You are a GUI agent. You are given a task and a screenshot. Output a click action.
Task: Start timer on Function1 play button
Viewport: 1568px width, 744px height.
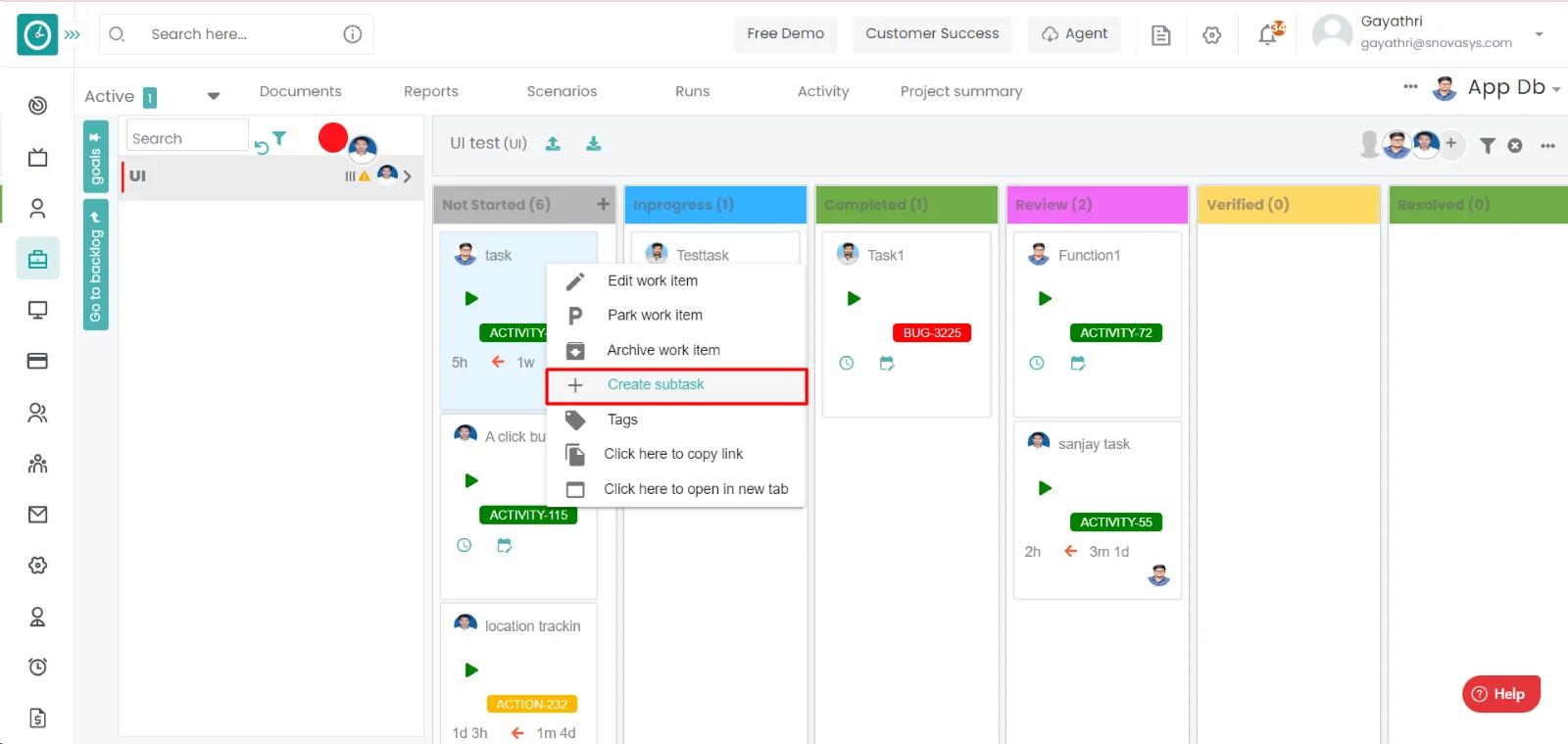pos(1045,299)
